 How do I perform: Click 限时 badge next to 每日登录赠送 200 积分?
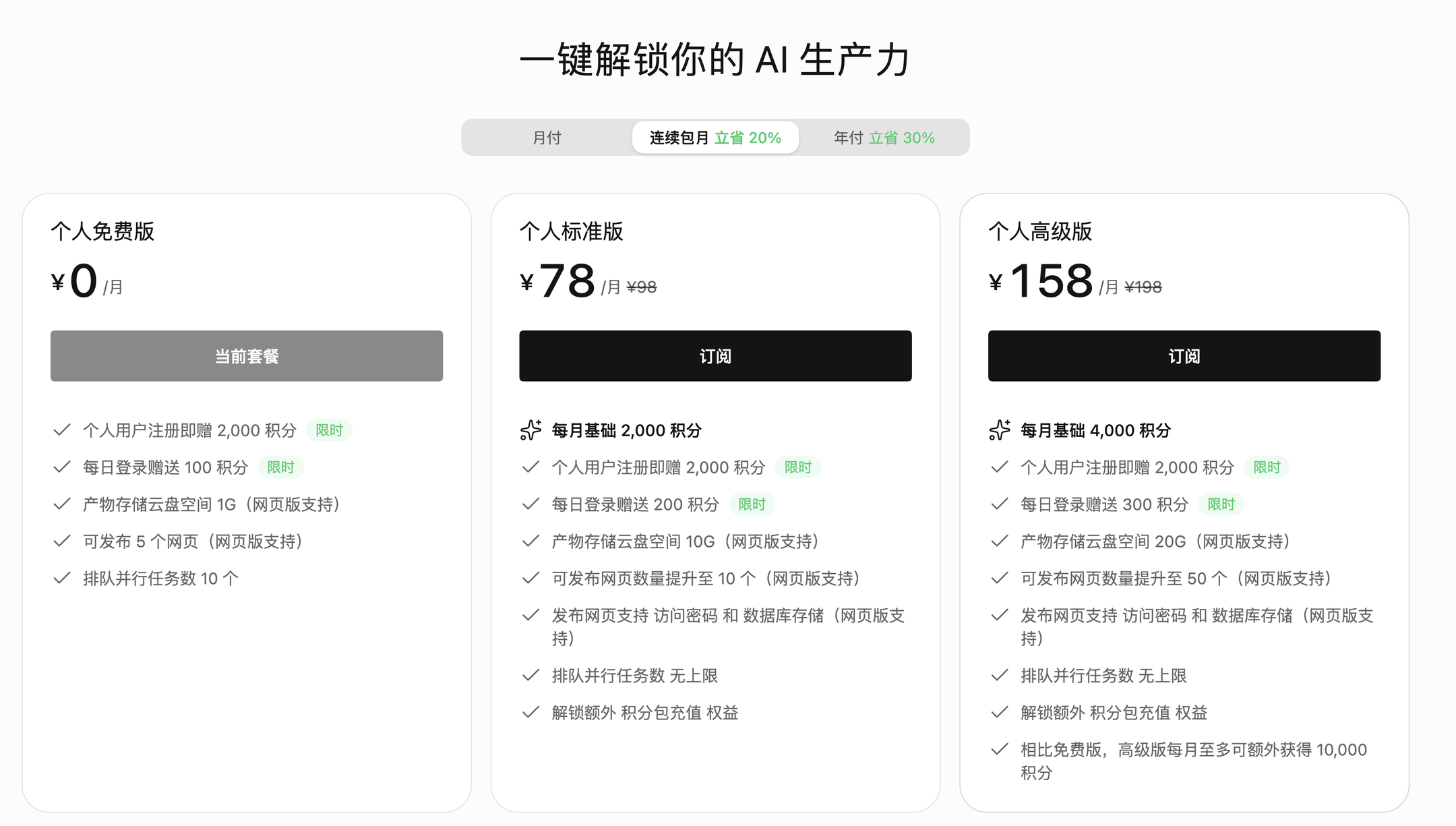coord(752,504)
